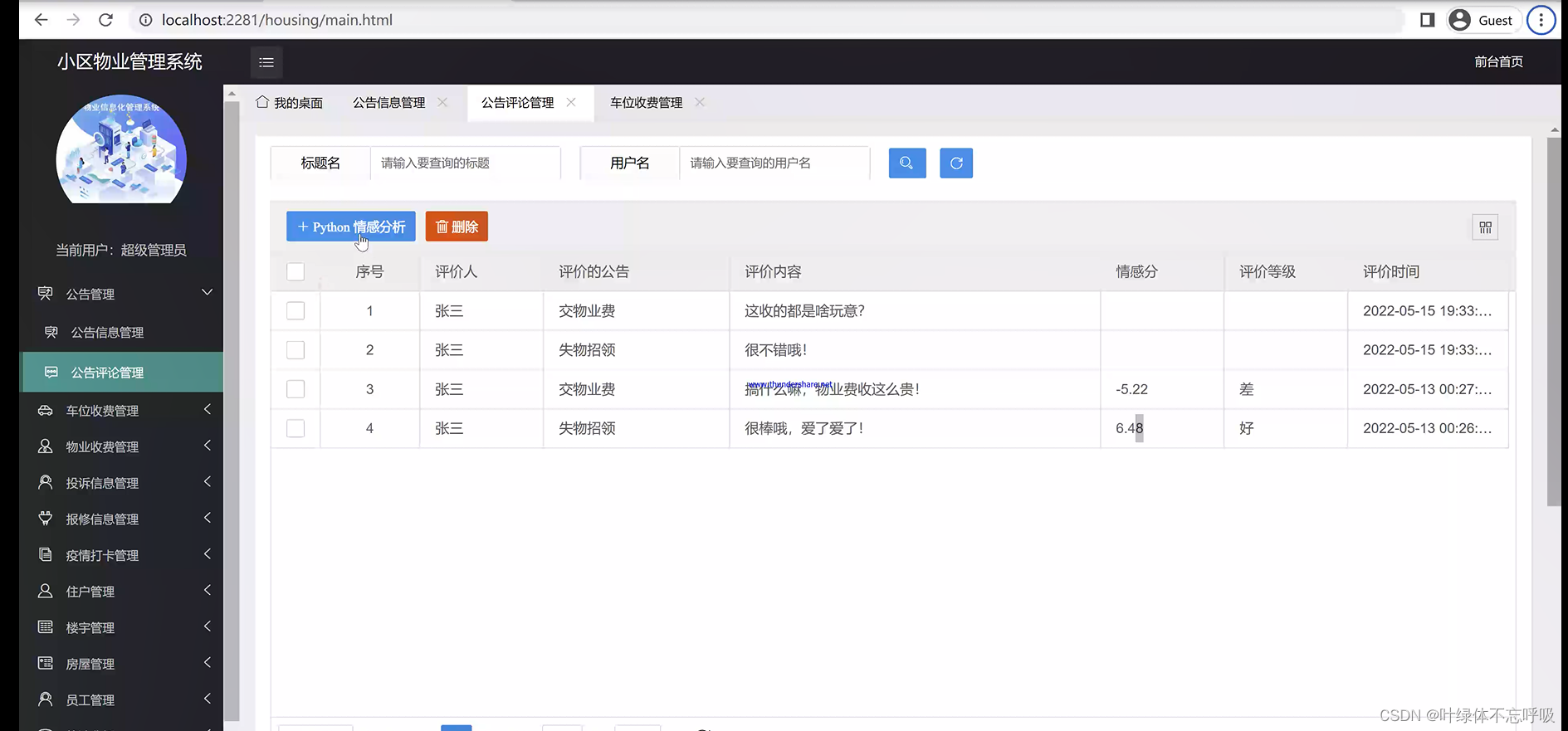Go to 前台首页 link
The width and height of the screenshot is (1568, 731).
click(1498, 61)
